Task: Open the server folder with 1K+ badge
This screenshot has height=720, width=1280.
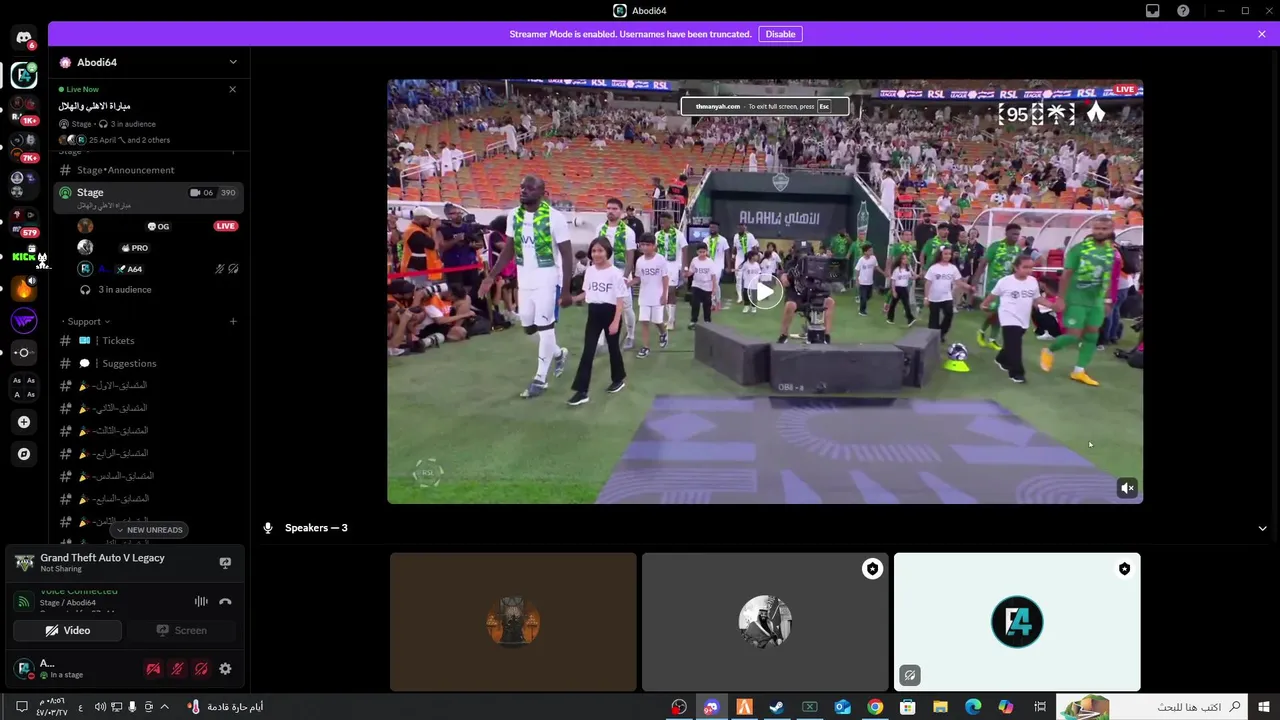Action: coord(24,108)
